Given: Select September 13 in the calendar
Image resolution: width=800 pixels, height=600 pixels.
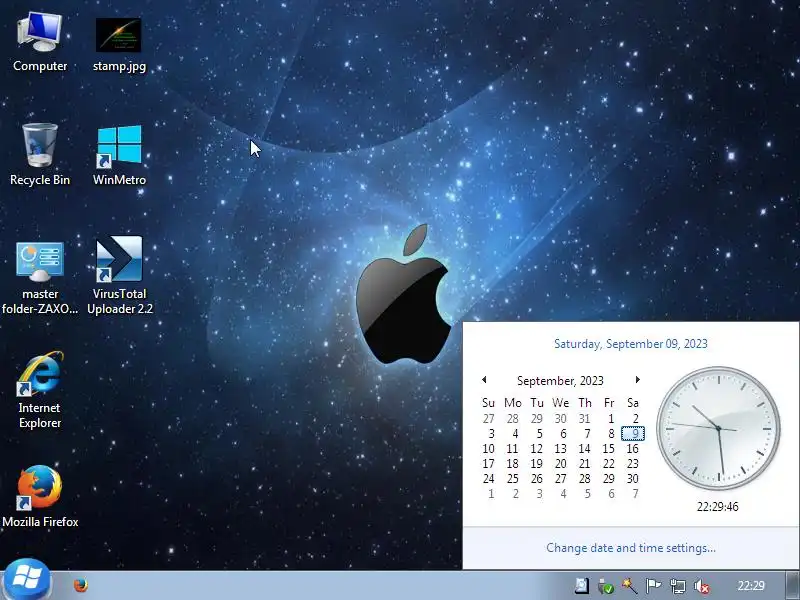Looking at the screenshot, I should coord(561,448).
